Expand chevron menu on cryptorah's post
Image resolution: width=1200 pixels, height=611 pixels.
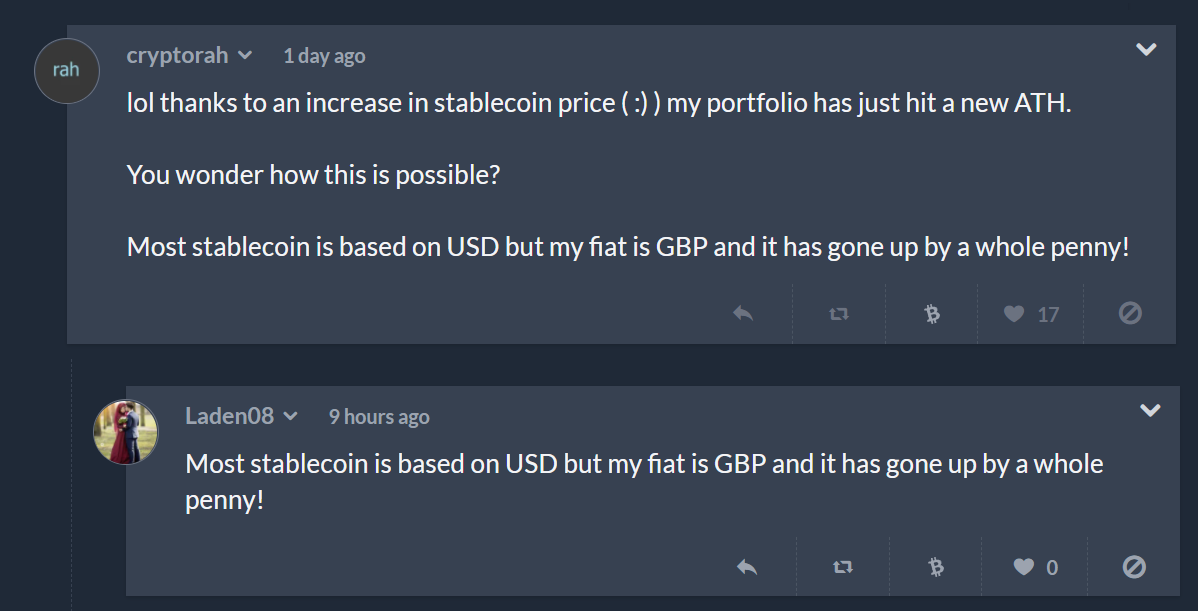(x=1146, y=49)
